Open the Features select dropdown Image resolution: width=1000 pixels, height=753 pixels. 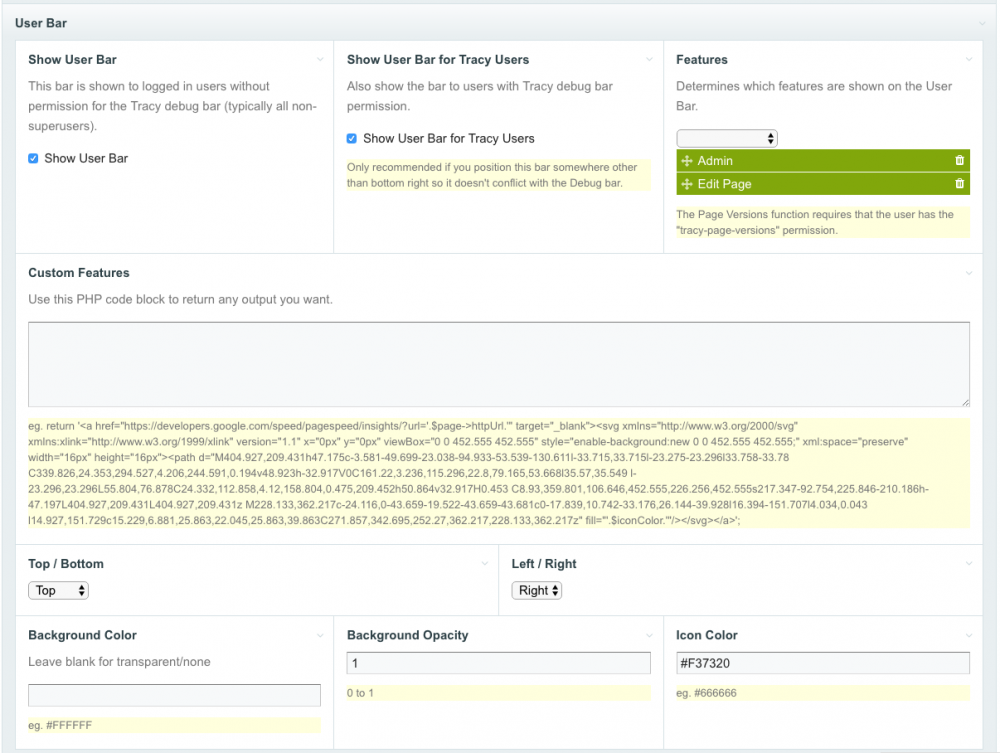click(x=726, y=138)
